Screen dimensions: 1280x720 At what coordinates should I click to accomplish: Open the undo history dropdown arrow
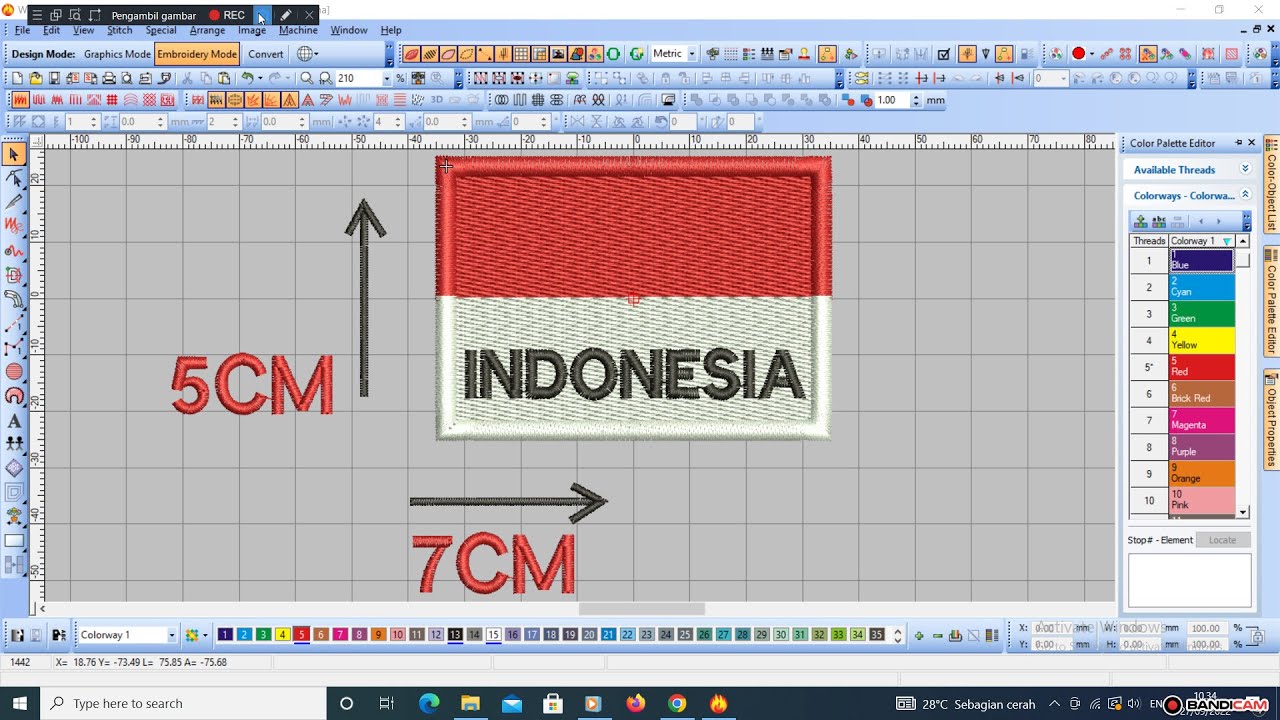pyautogui.click(x=259, y=78)
